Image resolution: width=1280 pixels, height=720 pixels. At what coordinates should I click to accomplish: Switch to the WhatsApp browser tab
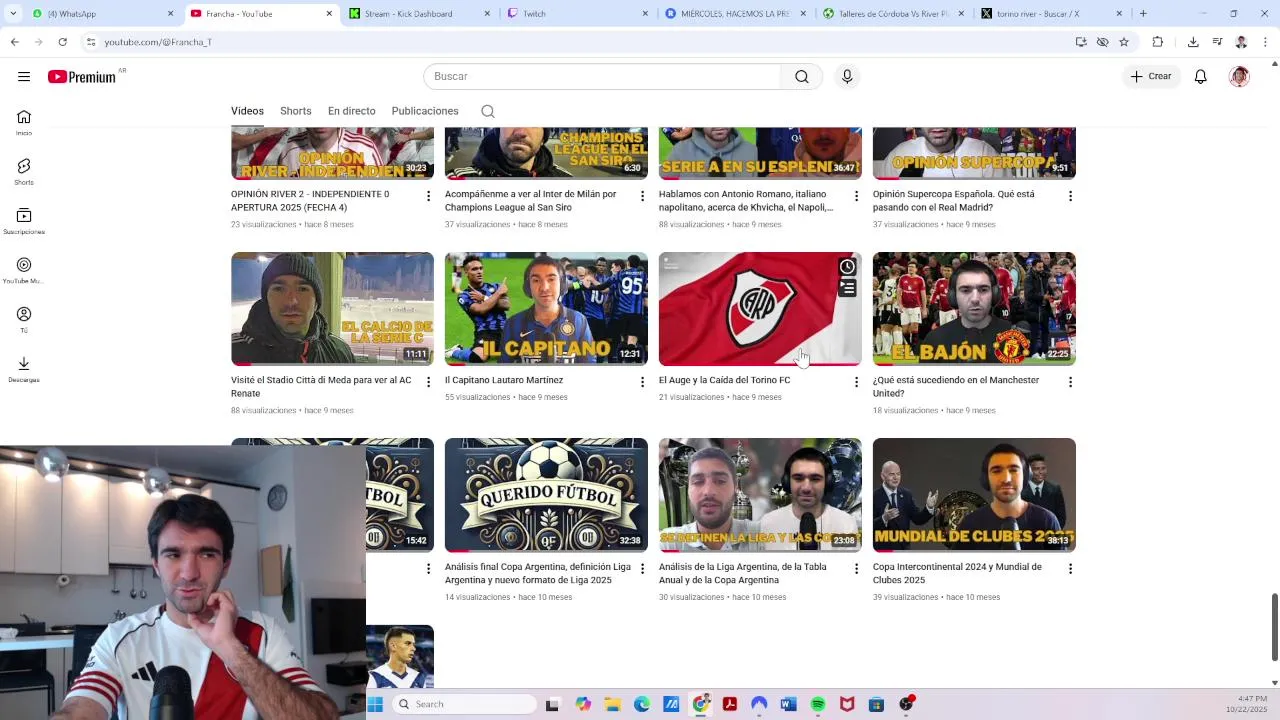tap(100, 14)
